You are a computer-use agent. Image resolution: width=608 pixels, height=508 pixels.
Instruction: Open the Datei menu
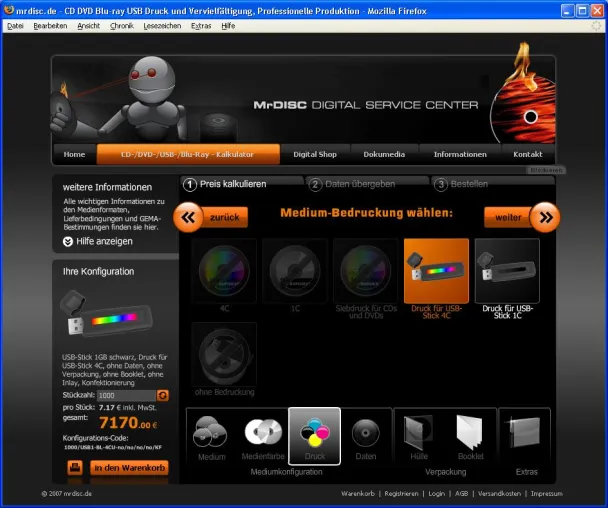tap(15, 26)
